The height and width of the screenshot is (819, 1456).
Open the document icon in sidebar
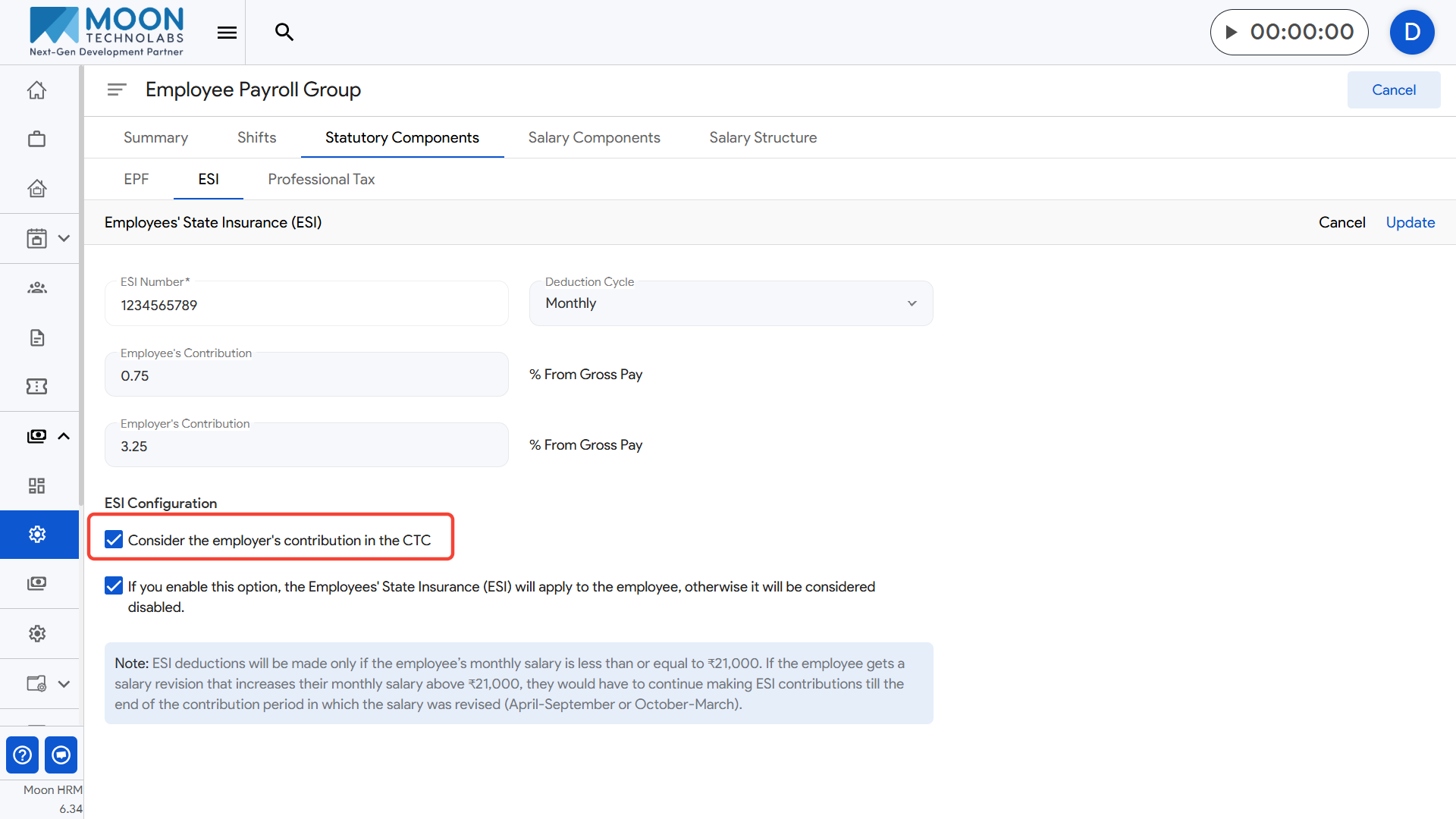coord(36,337)
